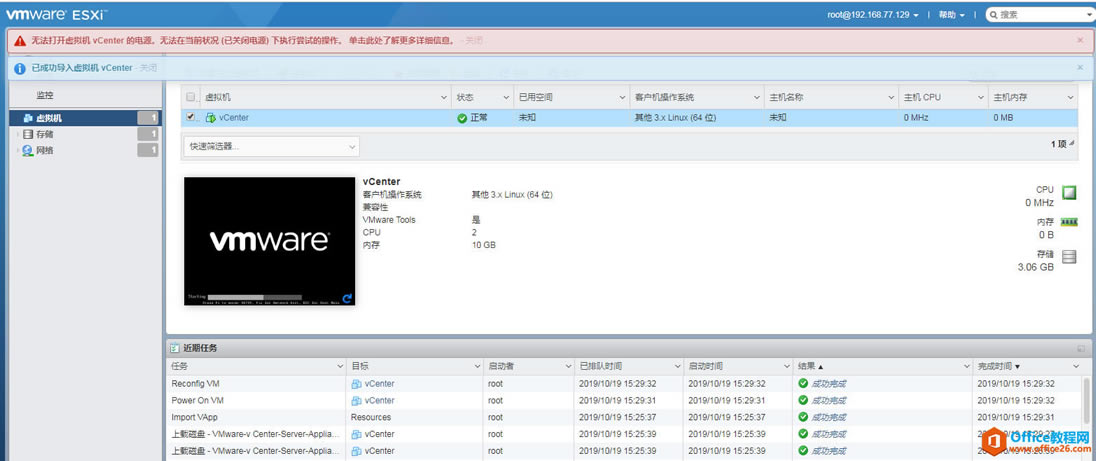Click the green normal status icon
1096x461 pixels.
462,118
